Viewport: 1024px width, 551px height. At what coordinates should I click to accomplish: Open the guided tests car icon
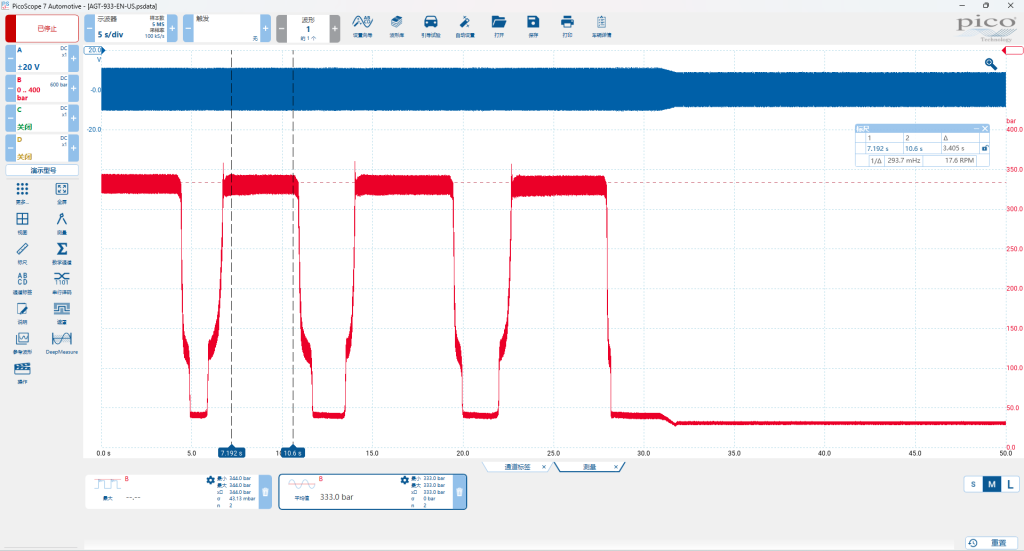[x=430, y=26]
